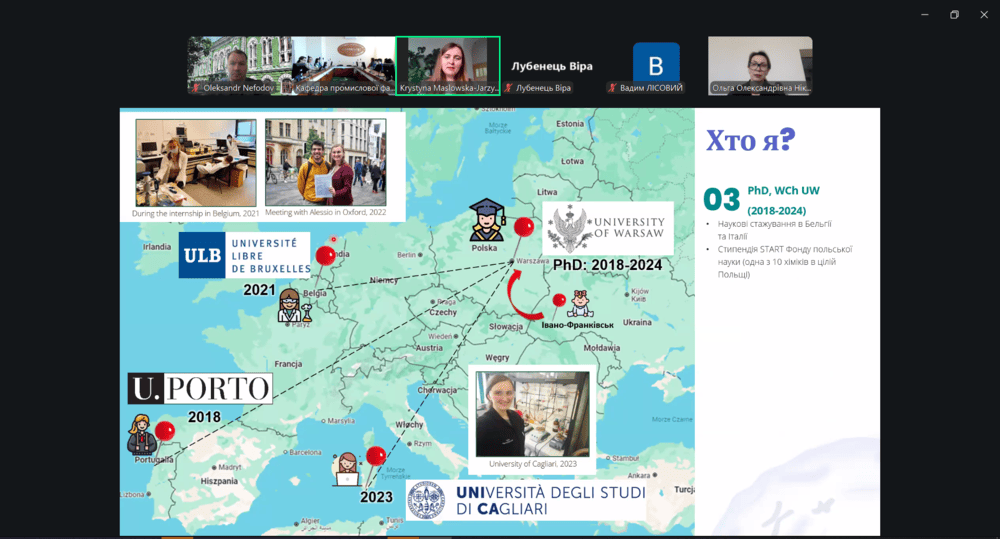
Task: Click the large '03' number on slide
Action: 722,200
